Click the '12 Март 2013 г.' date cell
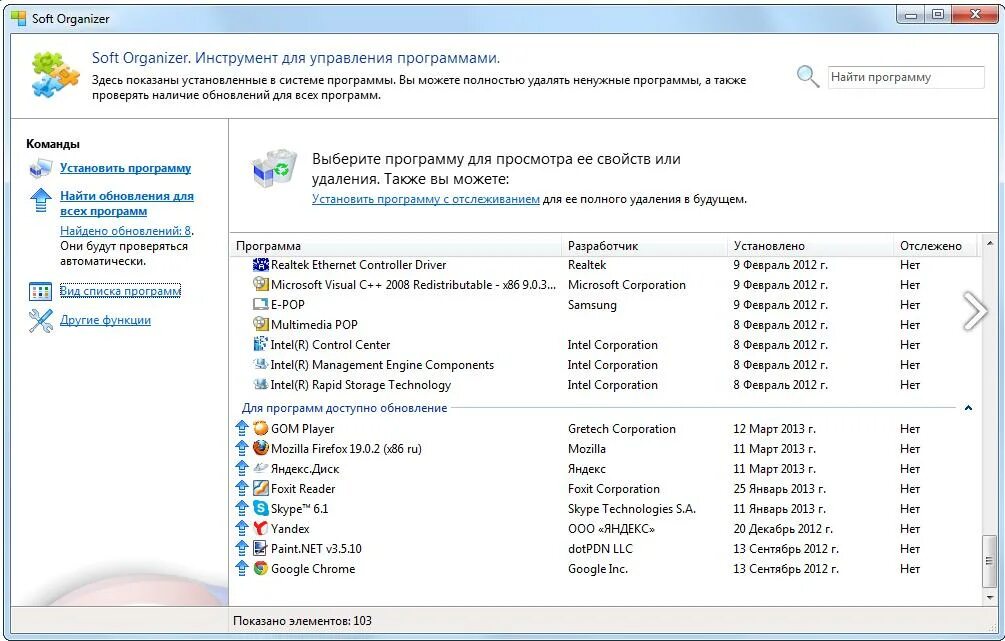 click(x=774, y=429)
